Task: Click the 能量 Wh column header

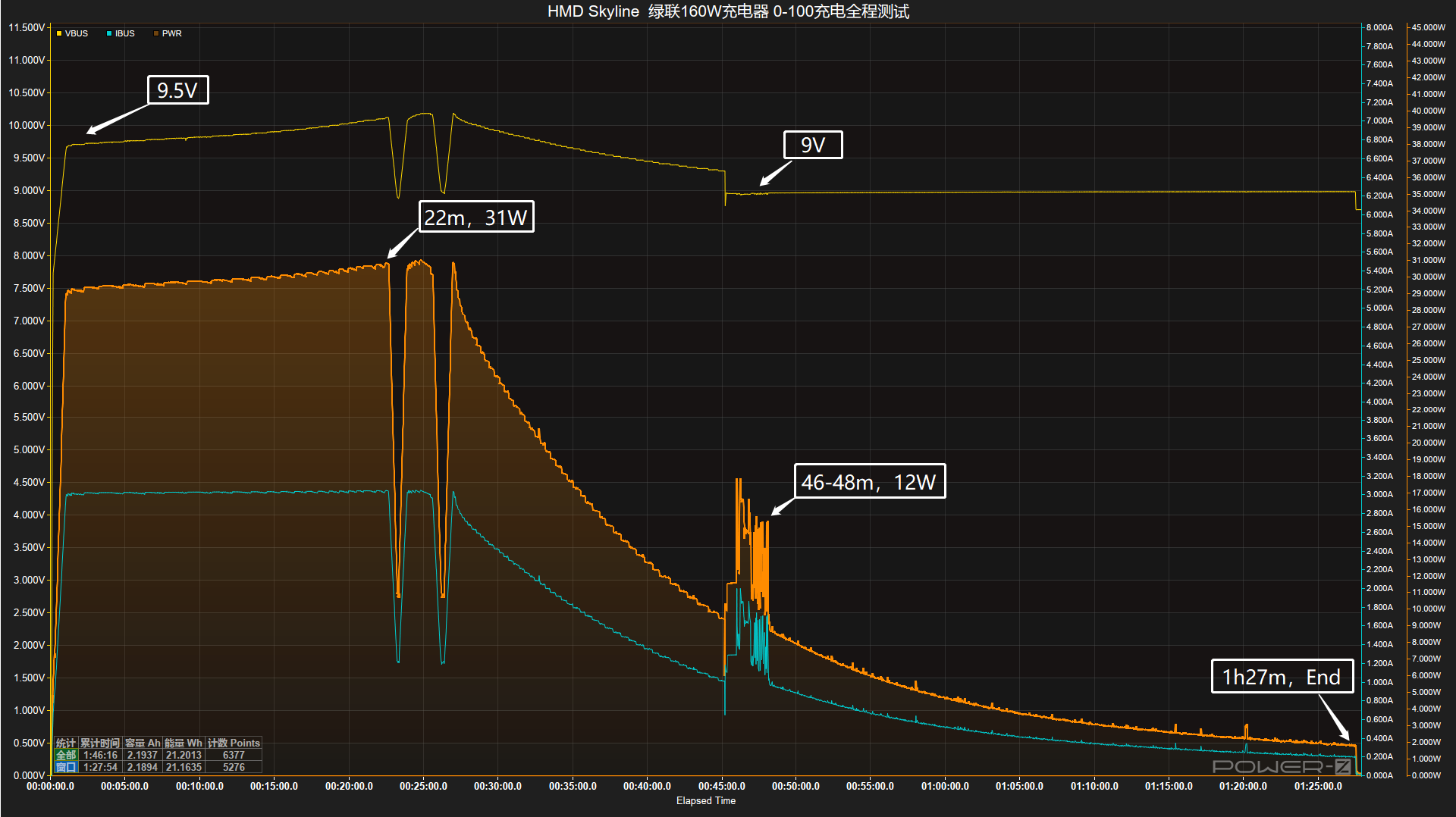Action: pyautogui.click(x=184, y=743)
